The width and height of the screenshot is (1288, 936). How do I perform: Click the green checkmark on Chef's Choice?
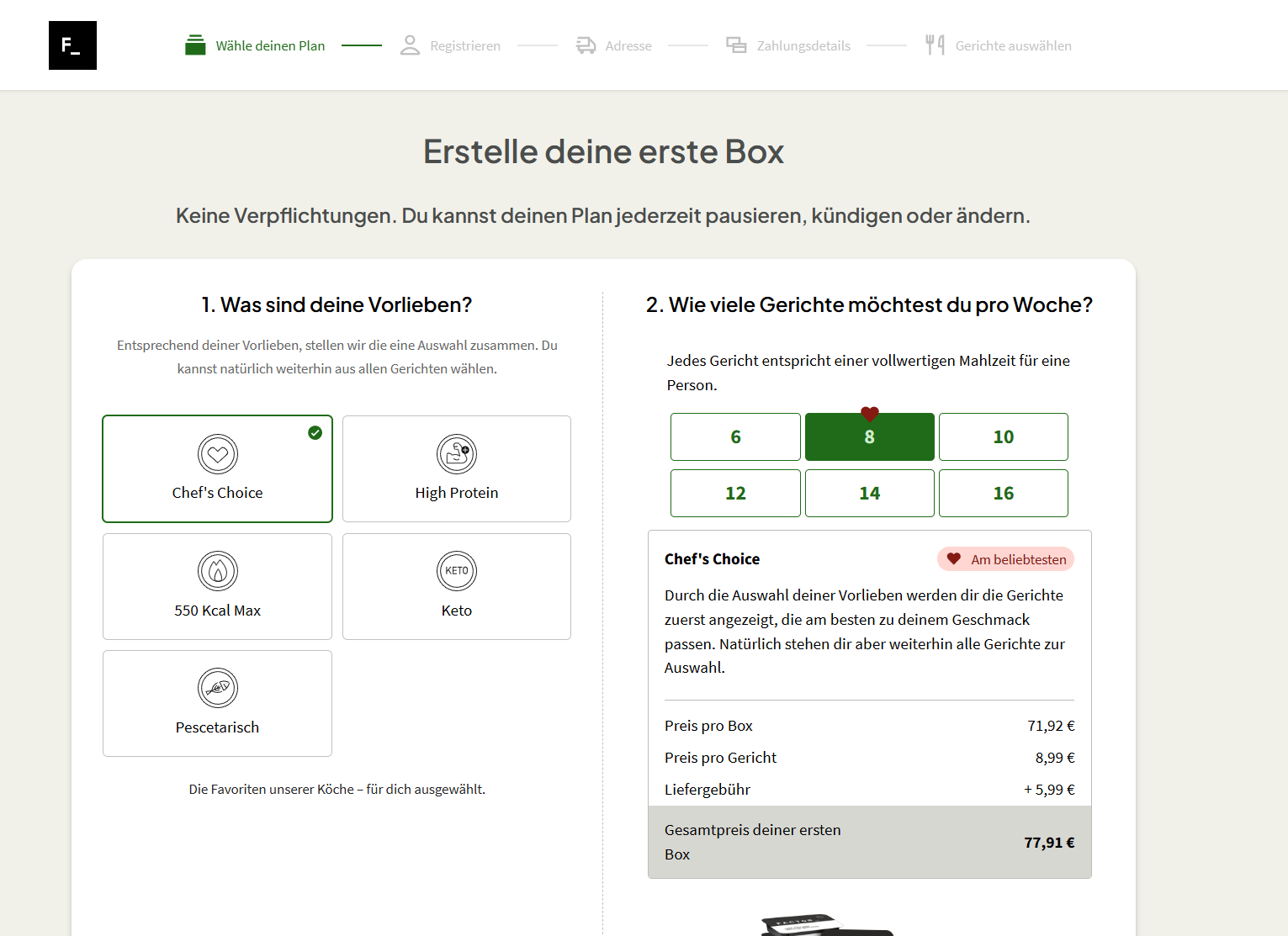click(315, 433)
